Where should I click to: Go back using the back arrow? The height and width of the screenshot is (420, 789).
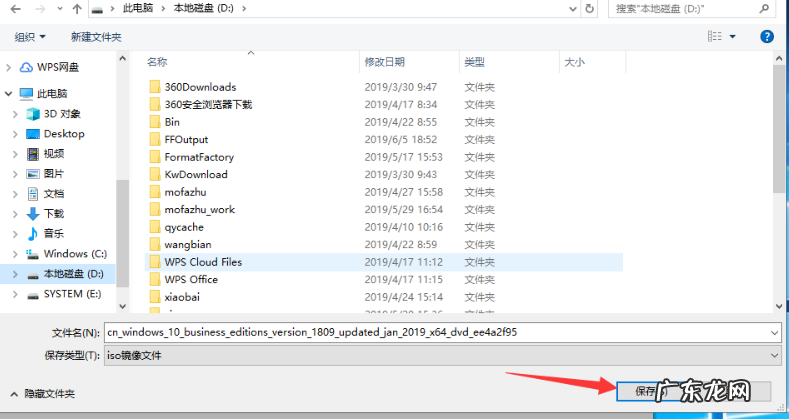(16, 9)
